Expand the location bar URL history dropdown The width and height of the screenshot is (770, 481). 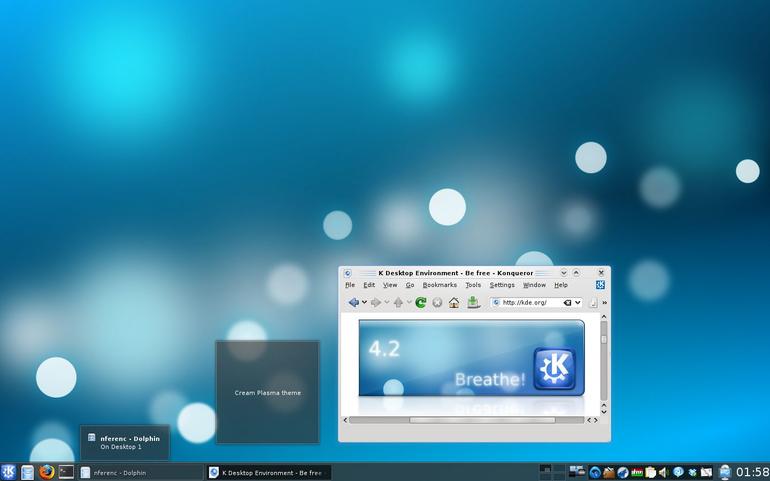578,303
